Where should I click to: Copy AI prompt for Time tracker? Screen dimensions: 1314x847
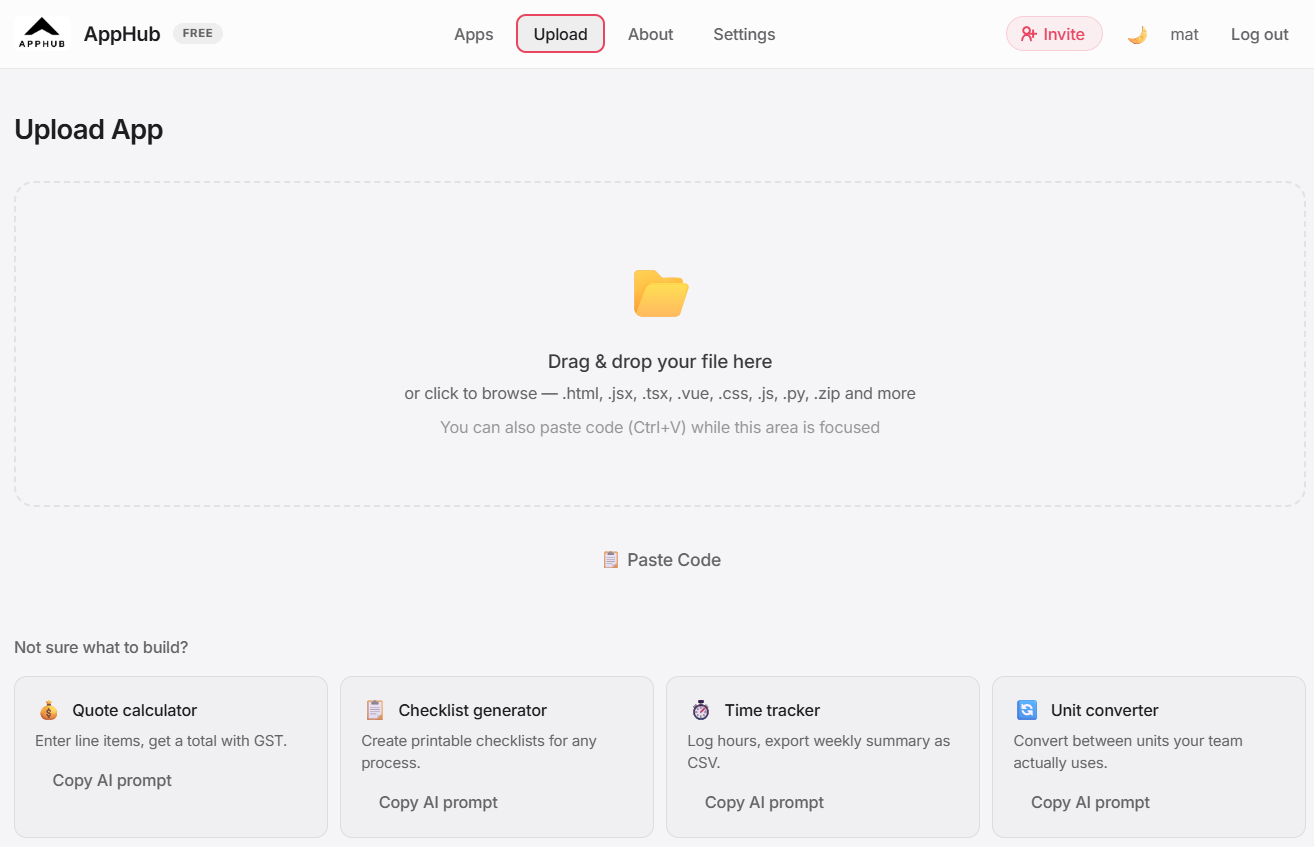[x=764, y=802]
